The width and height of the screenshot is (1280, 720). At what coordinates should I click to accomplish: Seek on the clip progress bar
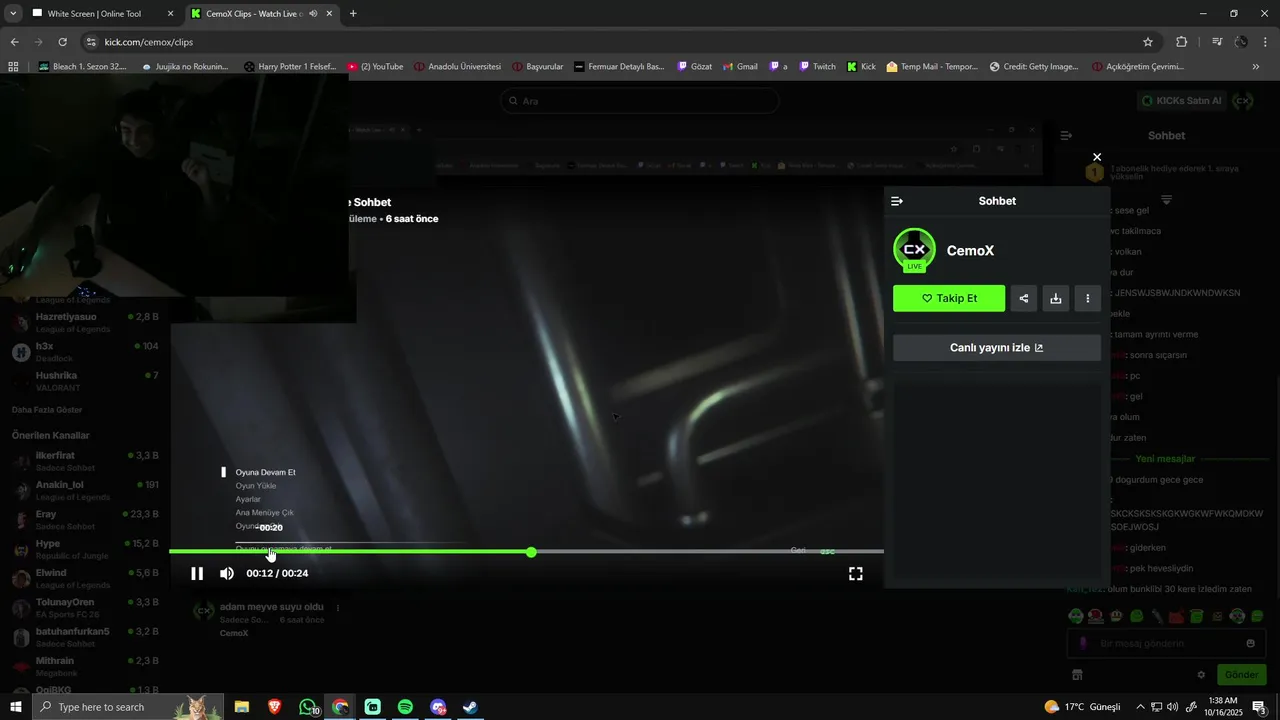[x=526, y=552]
